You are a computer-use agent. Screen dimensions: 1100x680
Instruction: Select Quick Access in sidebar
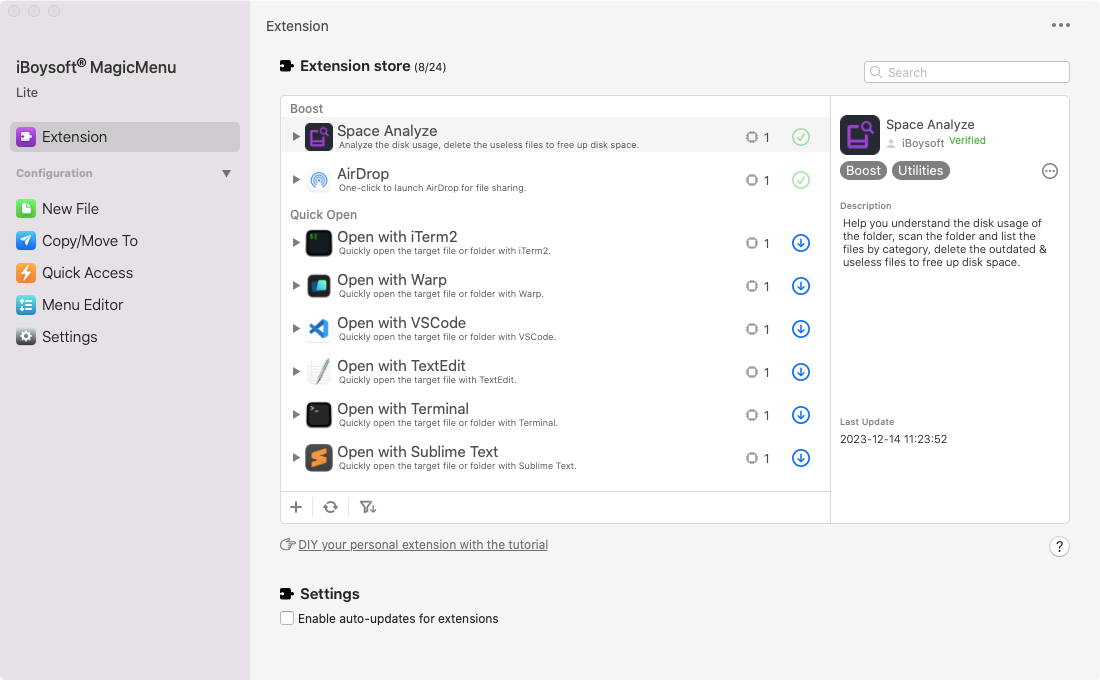tap(75, 273)
